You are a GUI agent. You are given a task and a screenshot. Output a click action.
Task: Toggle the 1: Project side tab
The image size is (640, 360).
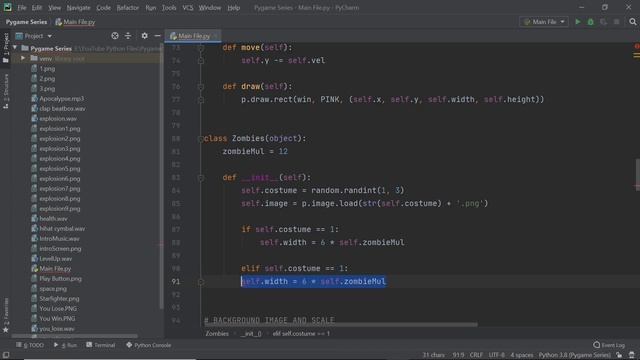click(x=6, y=48)
